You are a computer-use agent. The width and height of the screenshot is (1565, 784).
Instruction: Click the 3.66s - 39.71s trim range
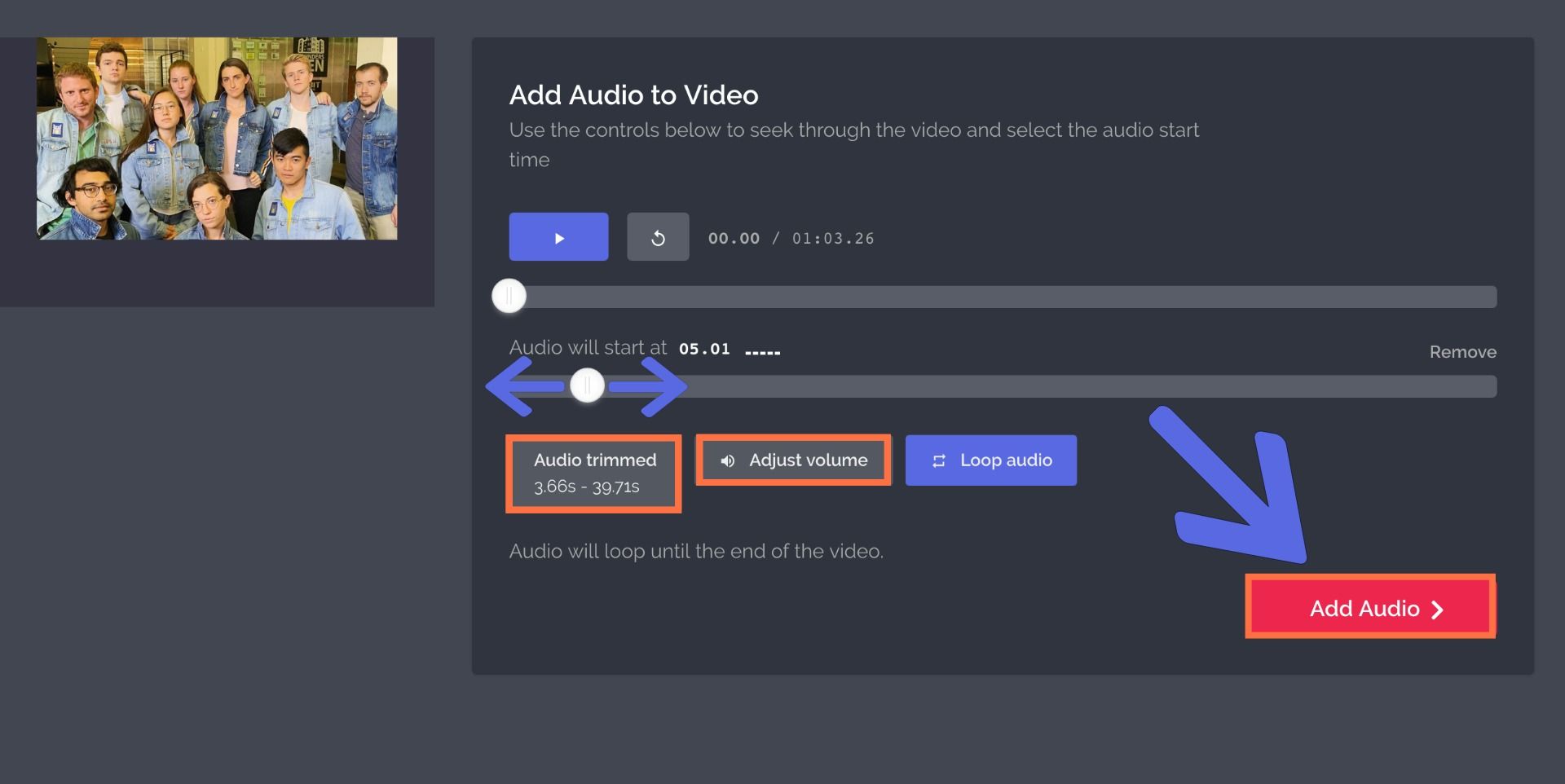click(x=587, y=487)
